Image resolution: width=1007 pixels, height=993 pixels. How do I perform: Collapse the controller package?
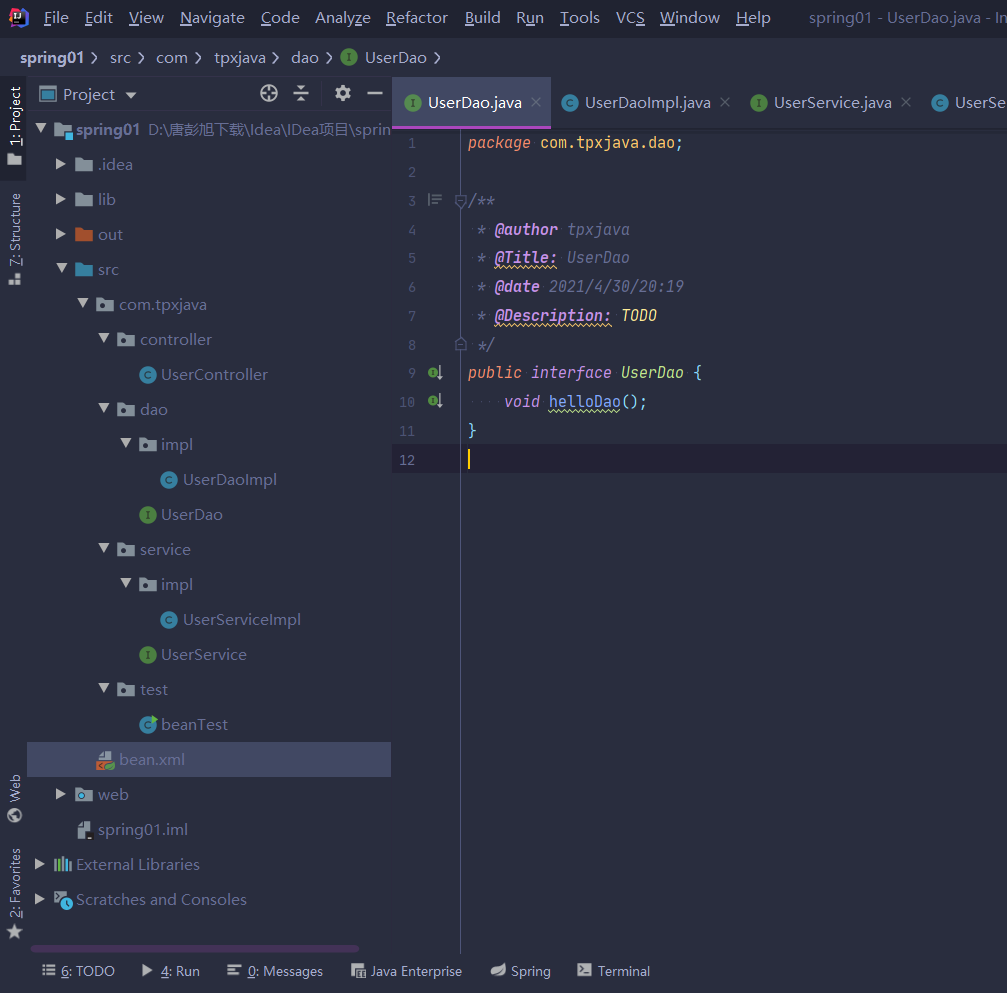point(104,338)
